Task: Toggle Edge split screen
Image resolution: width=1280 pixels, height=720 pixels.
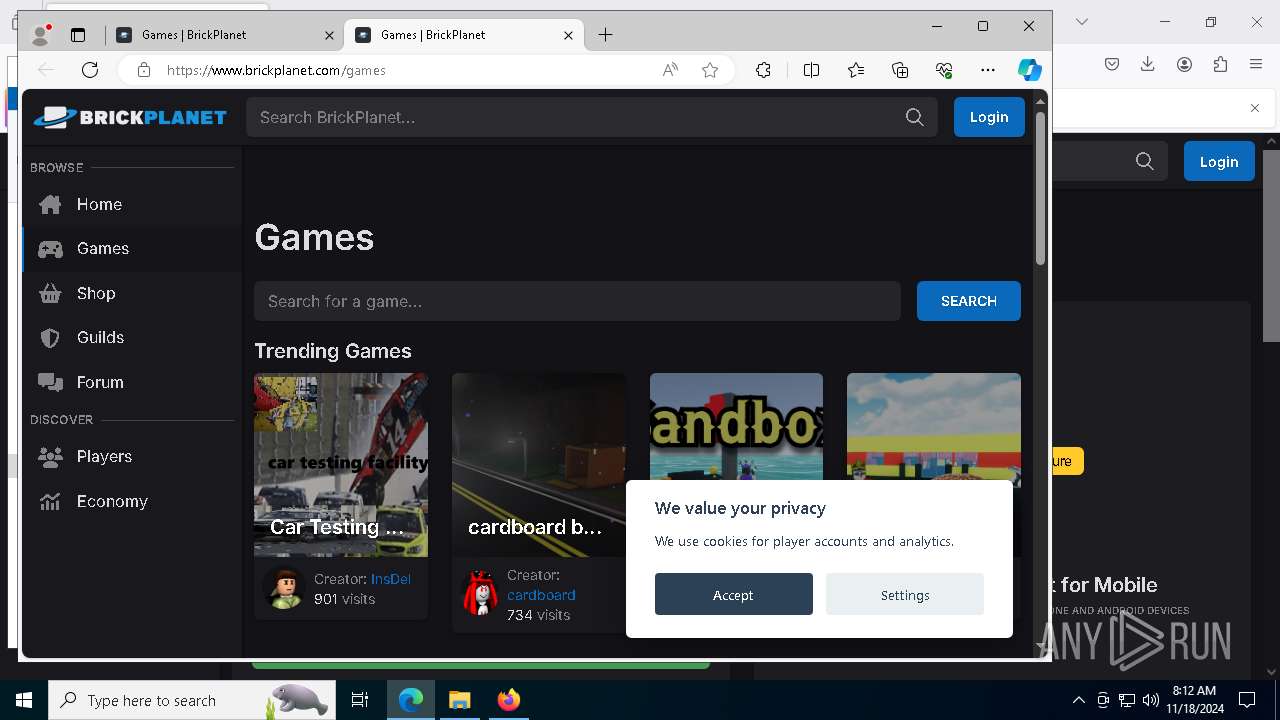Action: (x=811, y=70)
